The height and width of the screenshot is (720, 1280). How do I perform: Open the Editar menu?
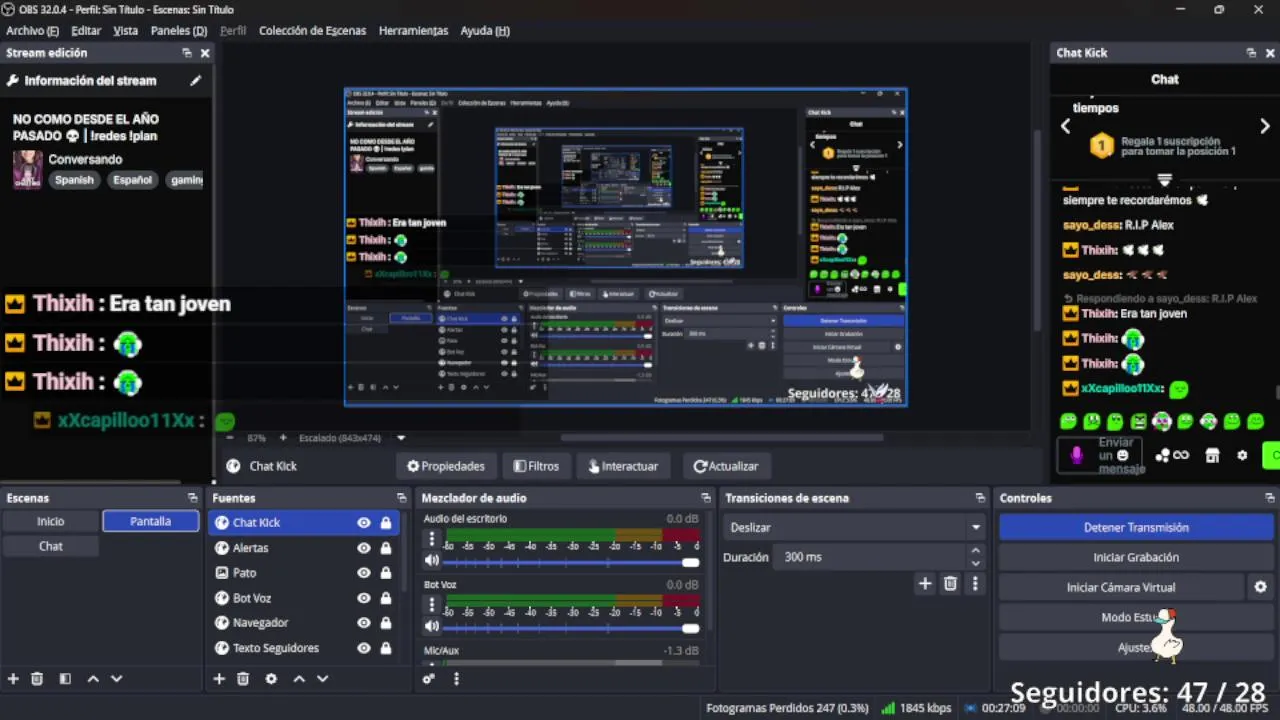86,31
